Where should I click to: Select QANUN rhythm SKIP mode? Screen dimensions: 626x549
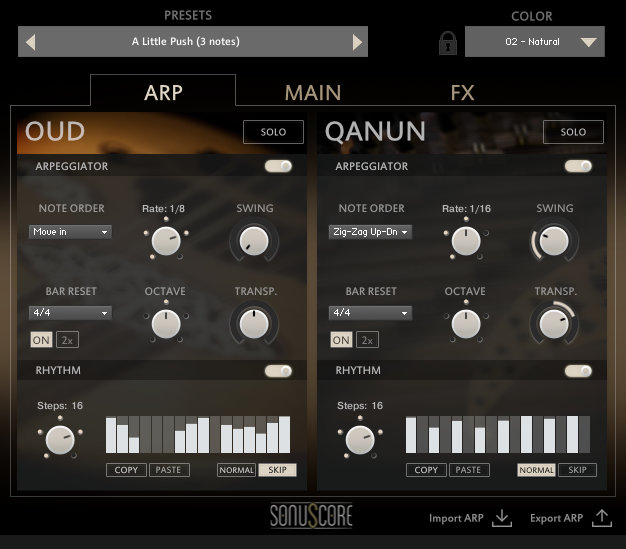pos(577,470)
